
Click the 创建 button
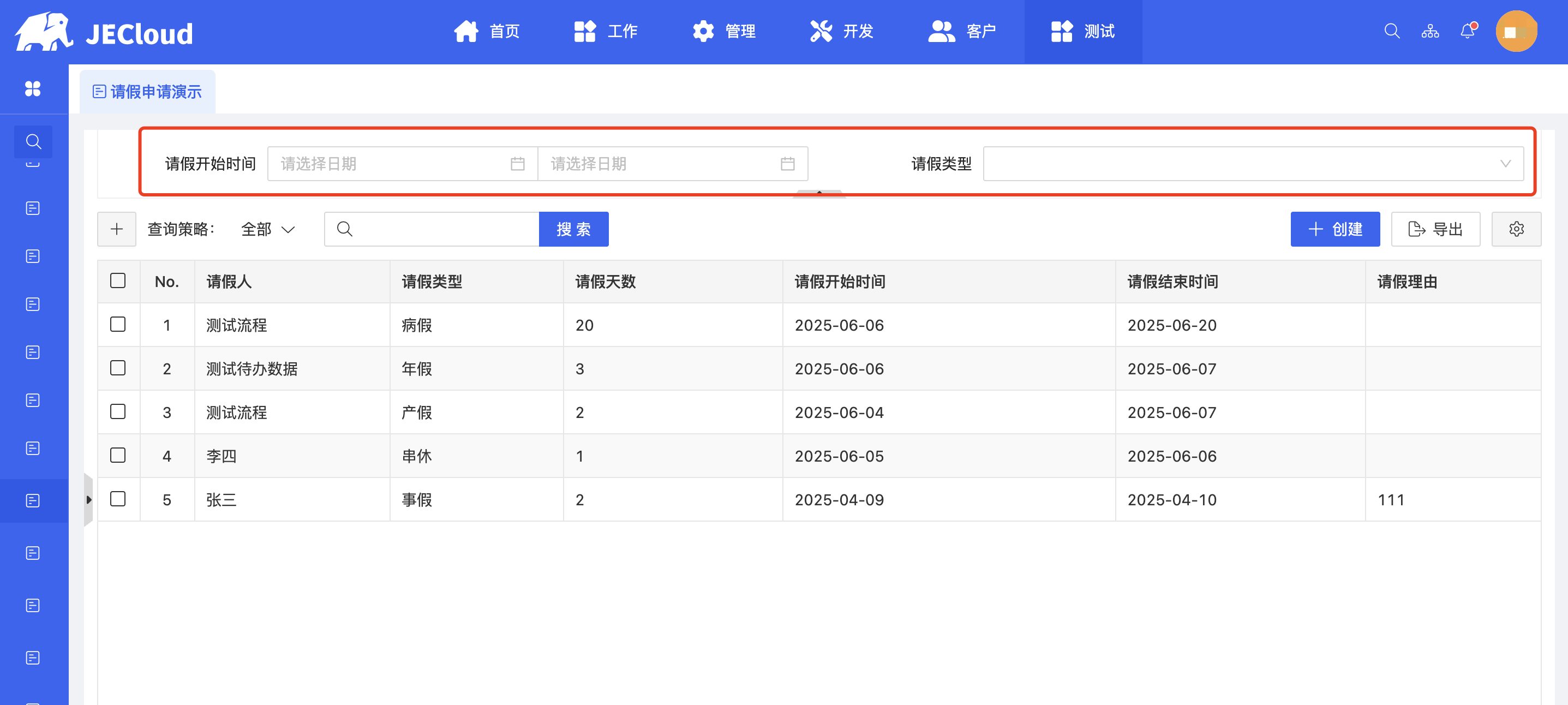[1334, 229]
